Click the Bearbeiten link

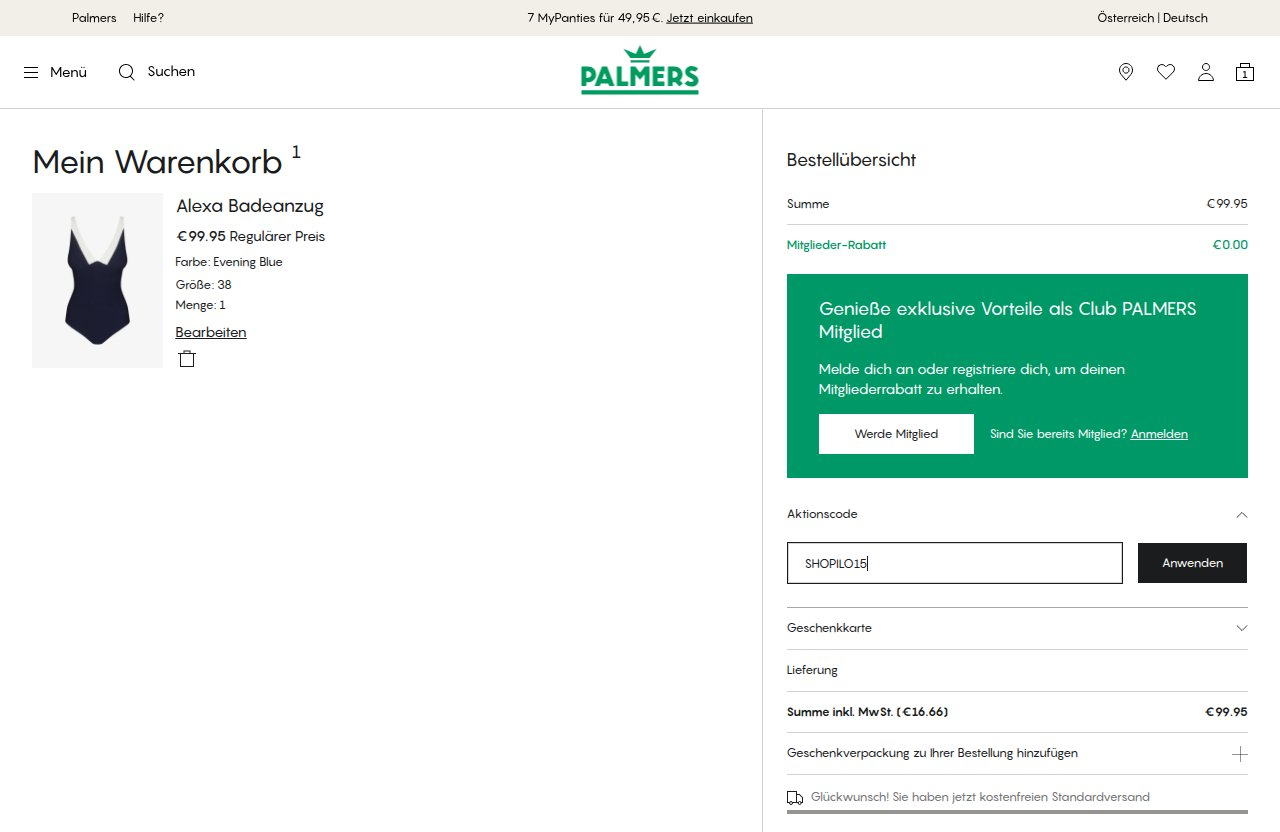(x=211, y=332)
